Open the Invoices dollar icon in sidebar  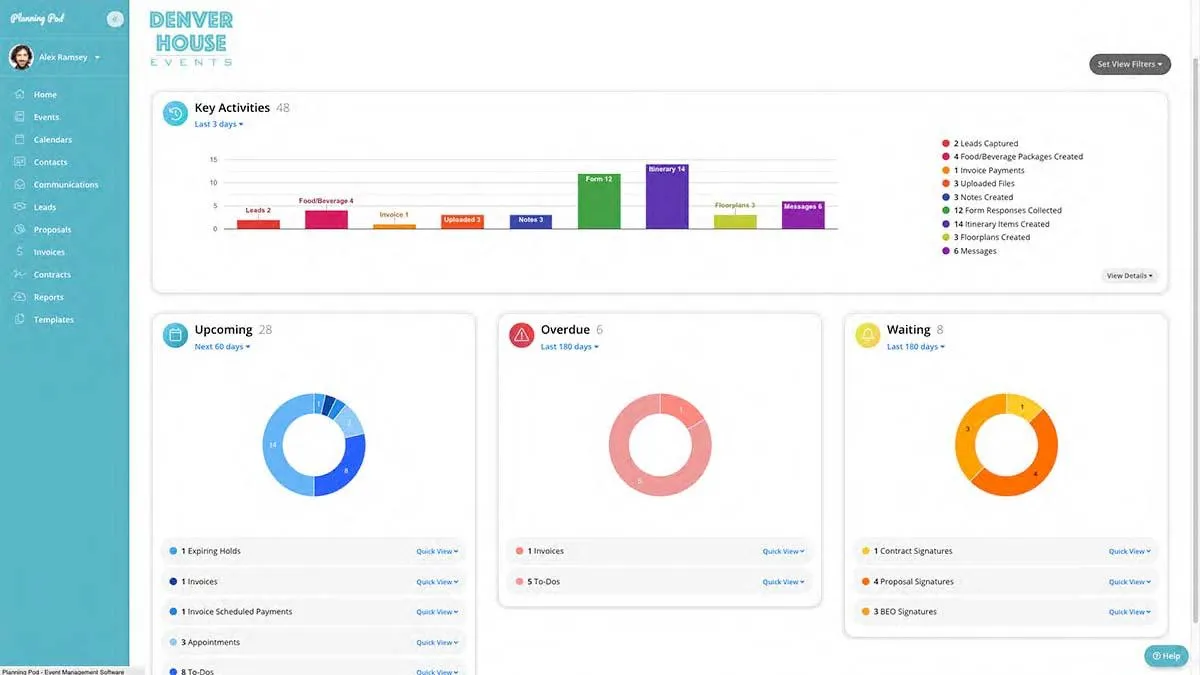[20, 252]
